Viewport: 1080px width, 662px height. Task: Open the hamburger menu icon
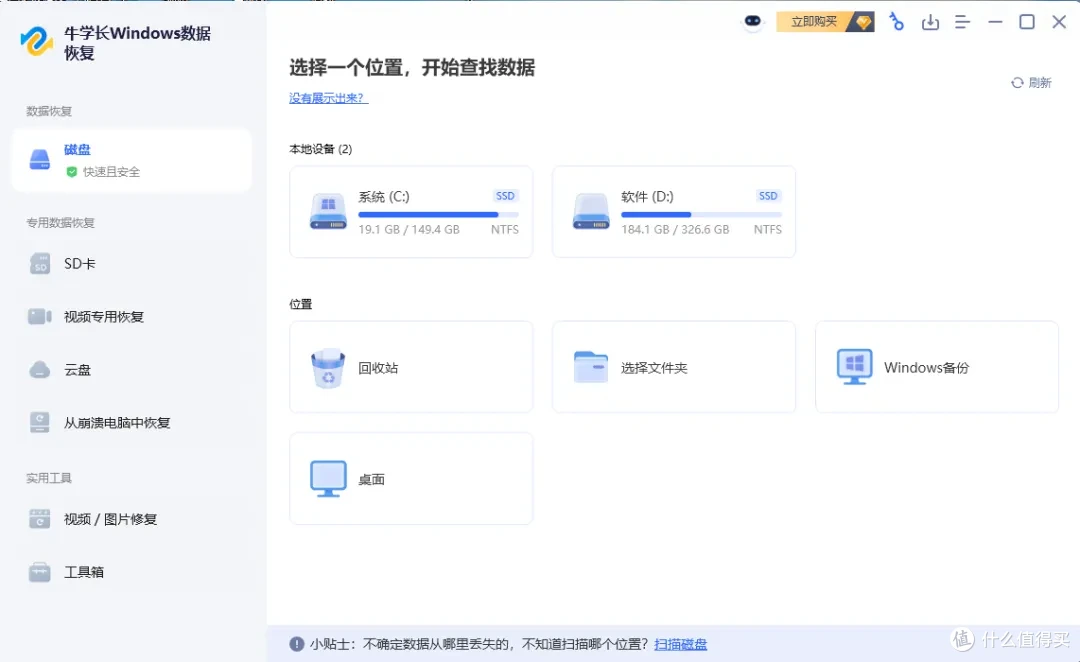962,22
